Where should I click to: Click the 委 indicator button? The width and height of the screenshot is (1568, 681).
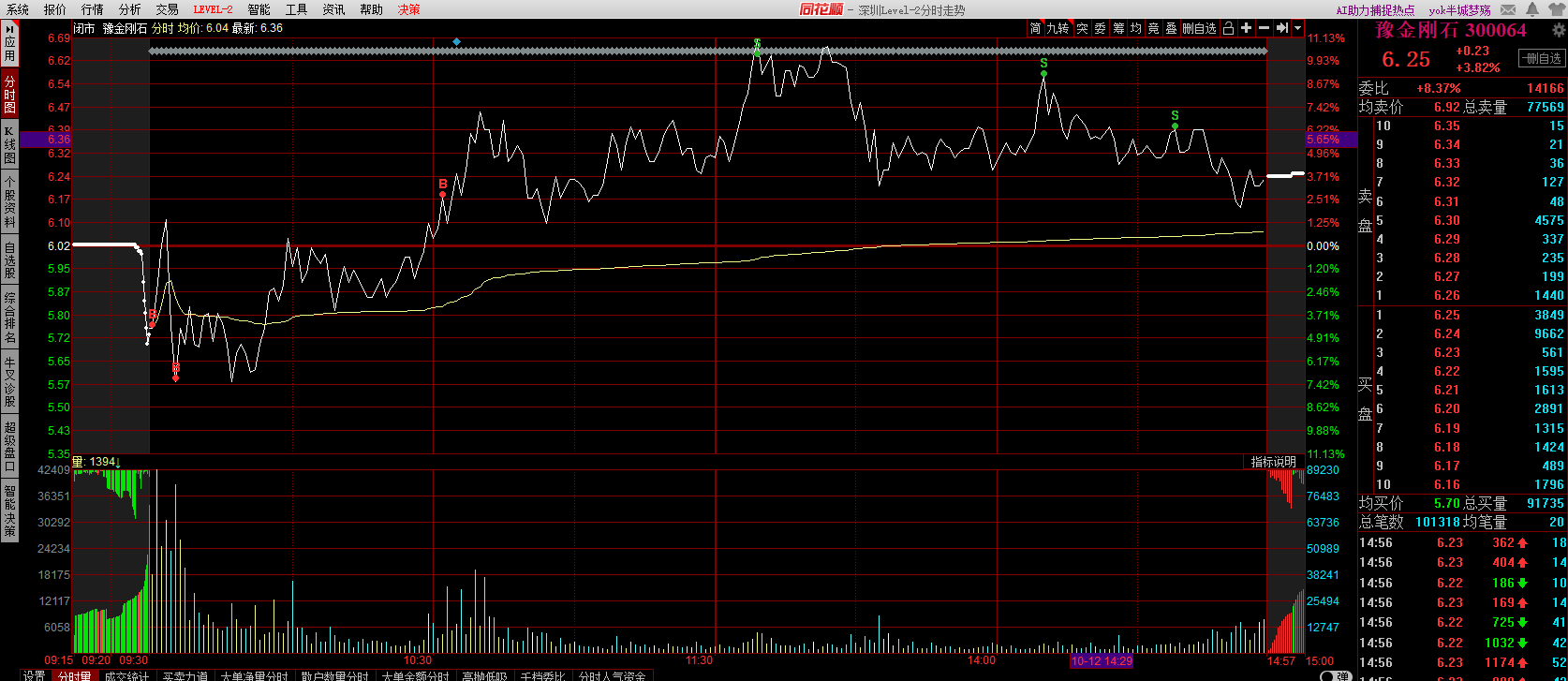(x=1100, y=29)
